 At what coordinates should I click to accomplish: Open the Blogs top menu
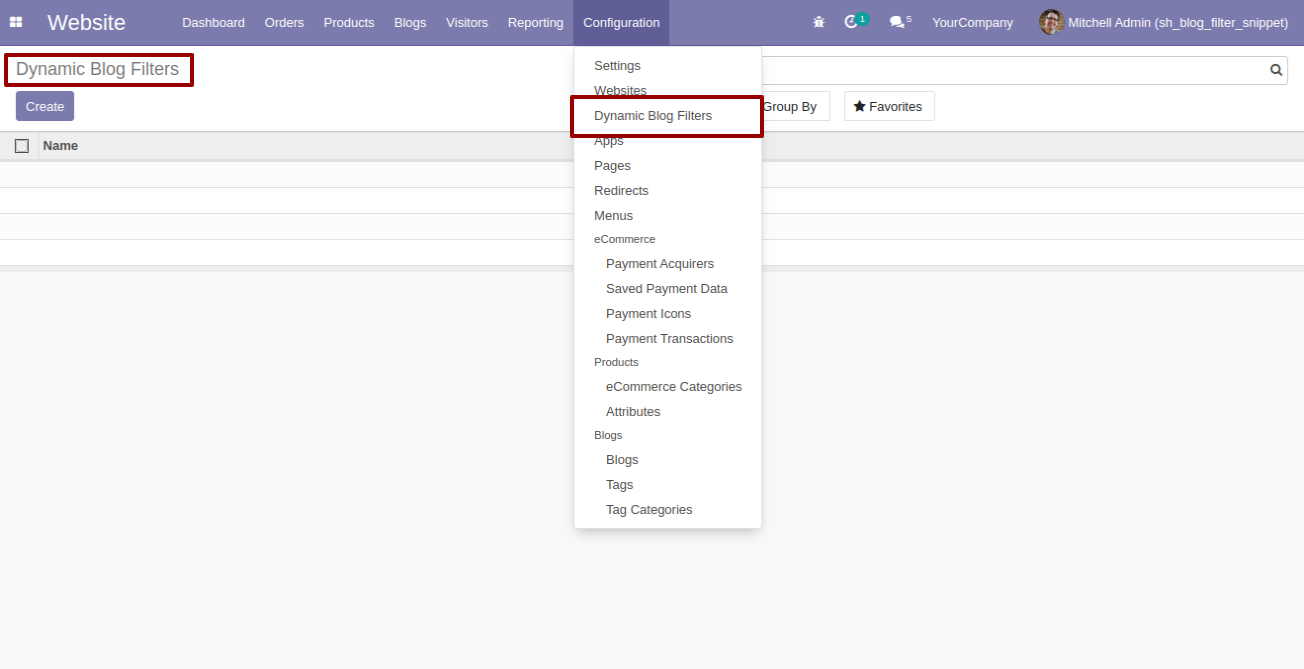(x=410, y=22)
